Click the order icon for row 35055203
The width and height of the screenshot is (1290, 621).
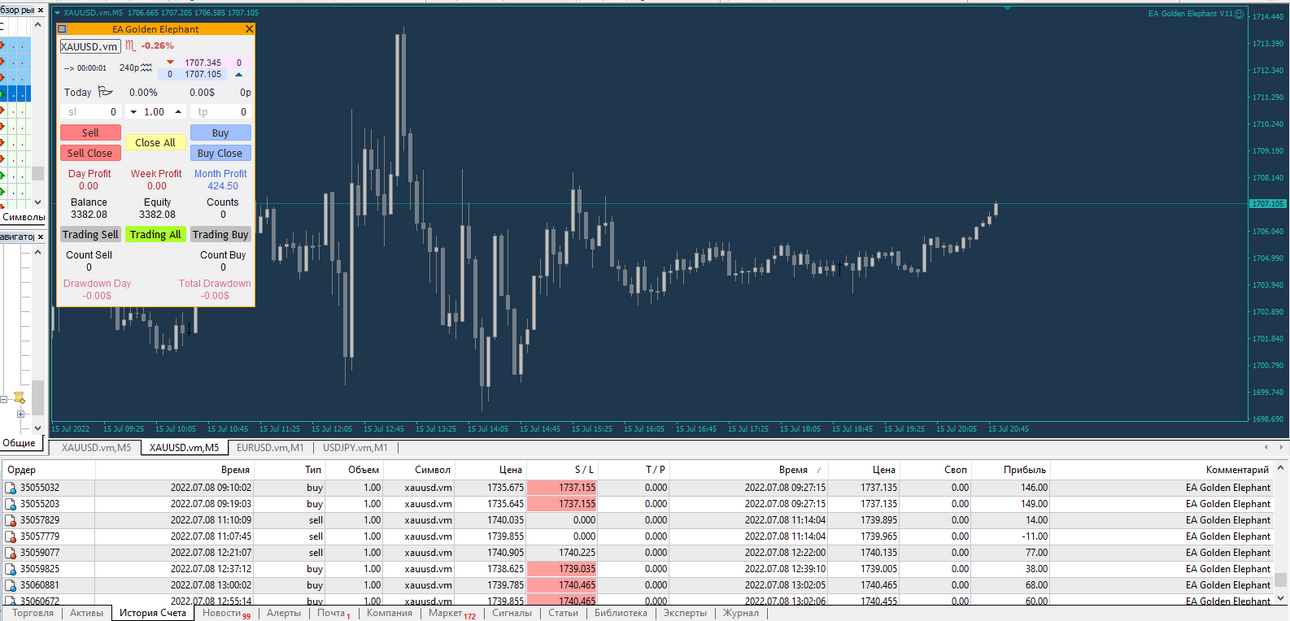click(11, 504)
